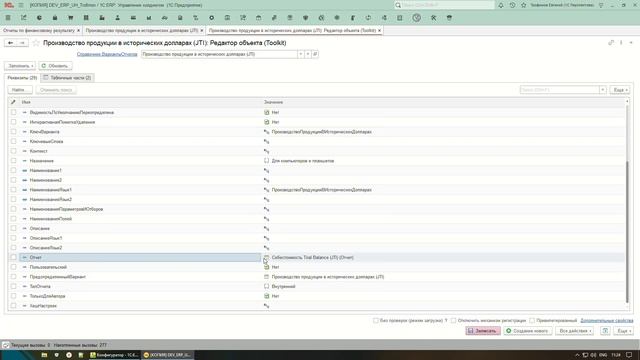Image resolution: width=640 pixels, height=360 pixels.
Task: Close the Отчеты по финансовому результату tab
Action: 78,31
